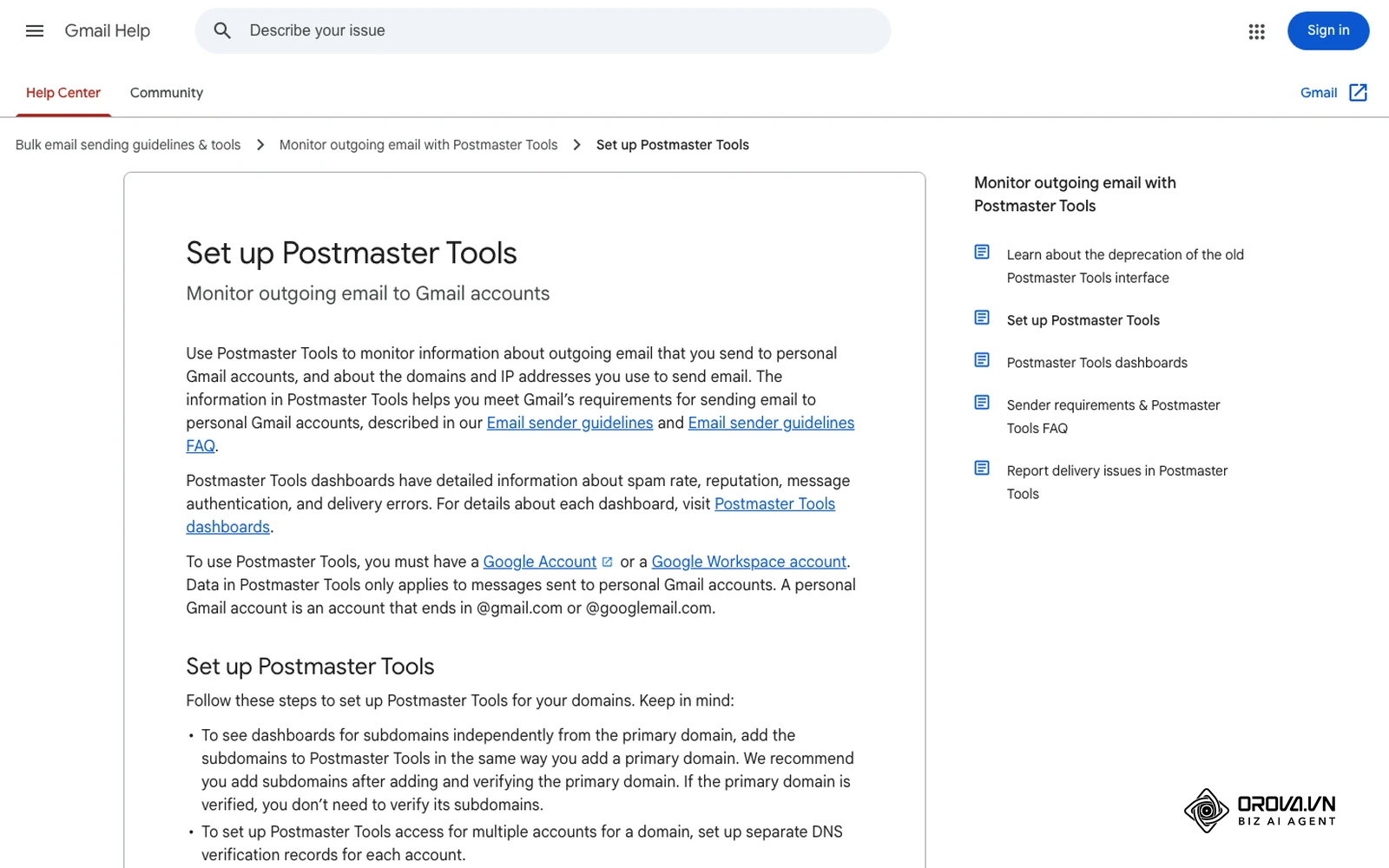Image resolution: width=1389 pixels, height=868 pixels.
Task: Switch to the Help Center tab
Action: [63, 93]
